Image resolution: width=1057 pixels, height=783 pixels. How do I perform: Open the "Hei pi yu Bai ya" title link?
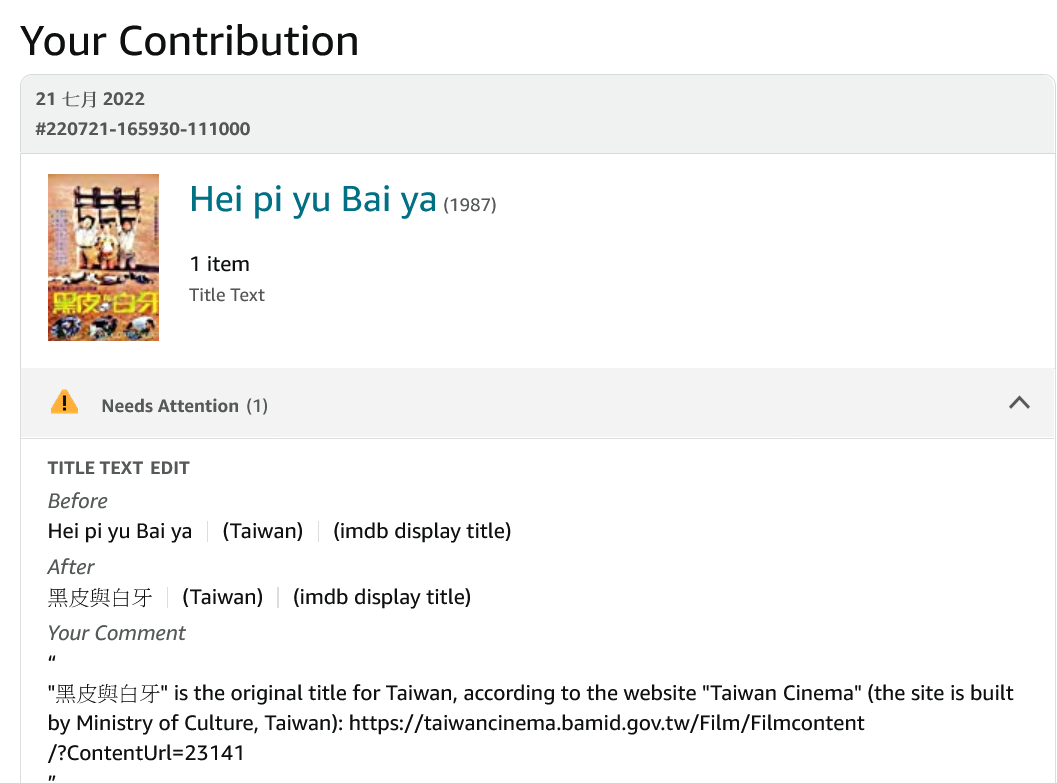coord(313,200)
